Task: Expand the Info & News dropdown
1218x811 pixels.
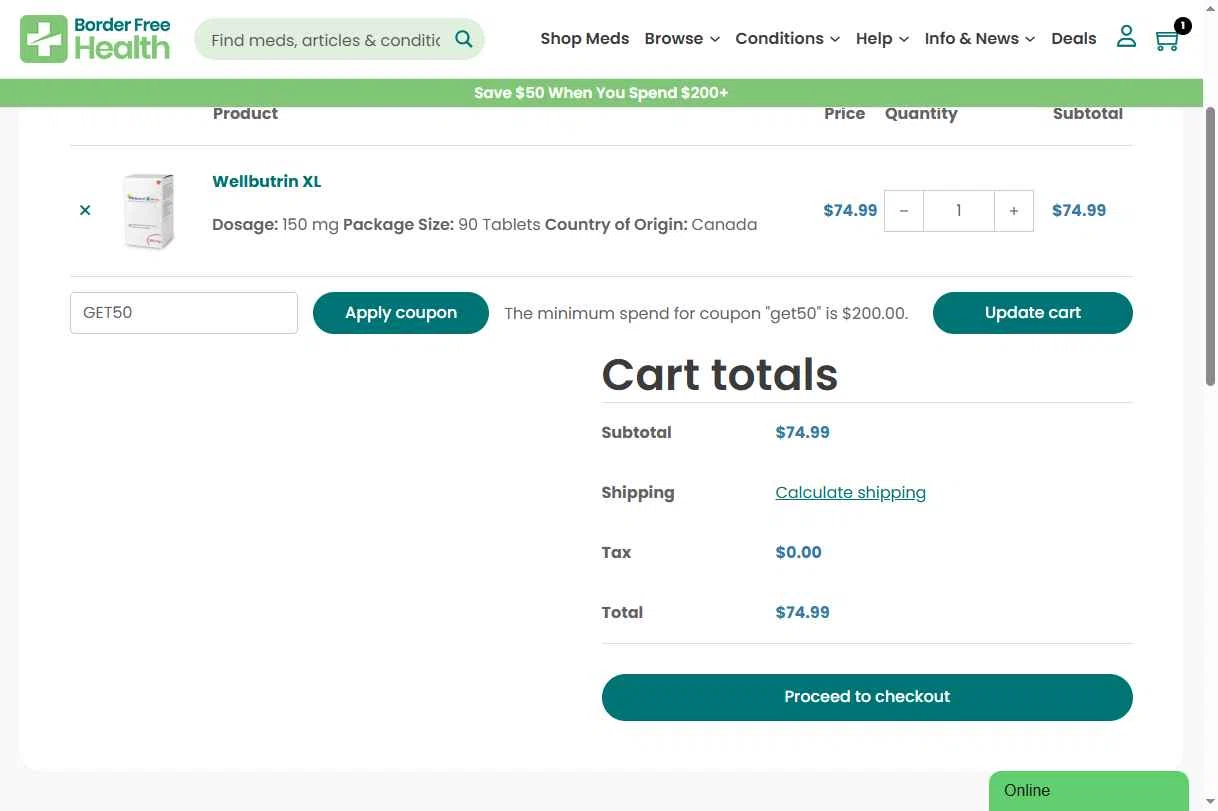Action: [980, 39]
